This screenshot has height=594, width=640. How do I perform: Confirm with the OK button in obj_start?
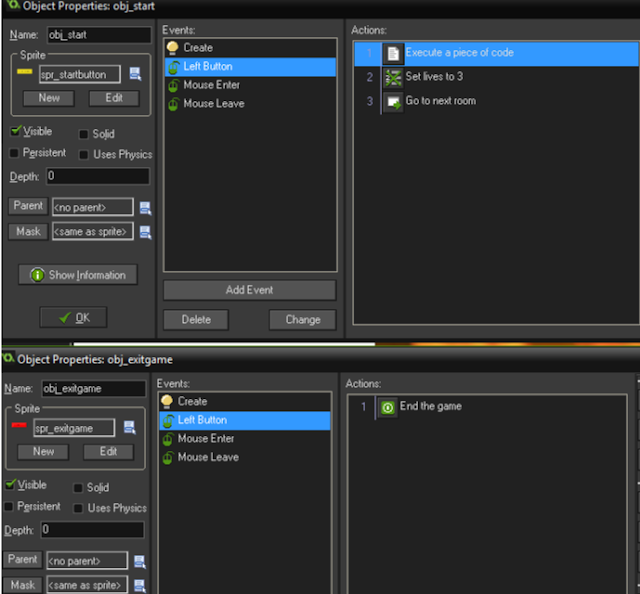point(73,318)
